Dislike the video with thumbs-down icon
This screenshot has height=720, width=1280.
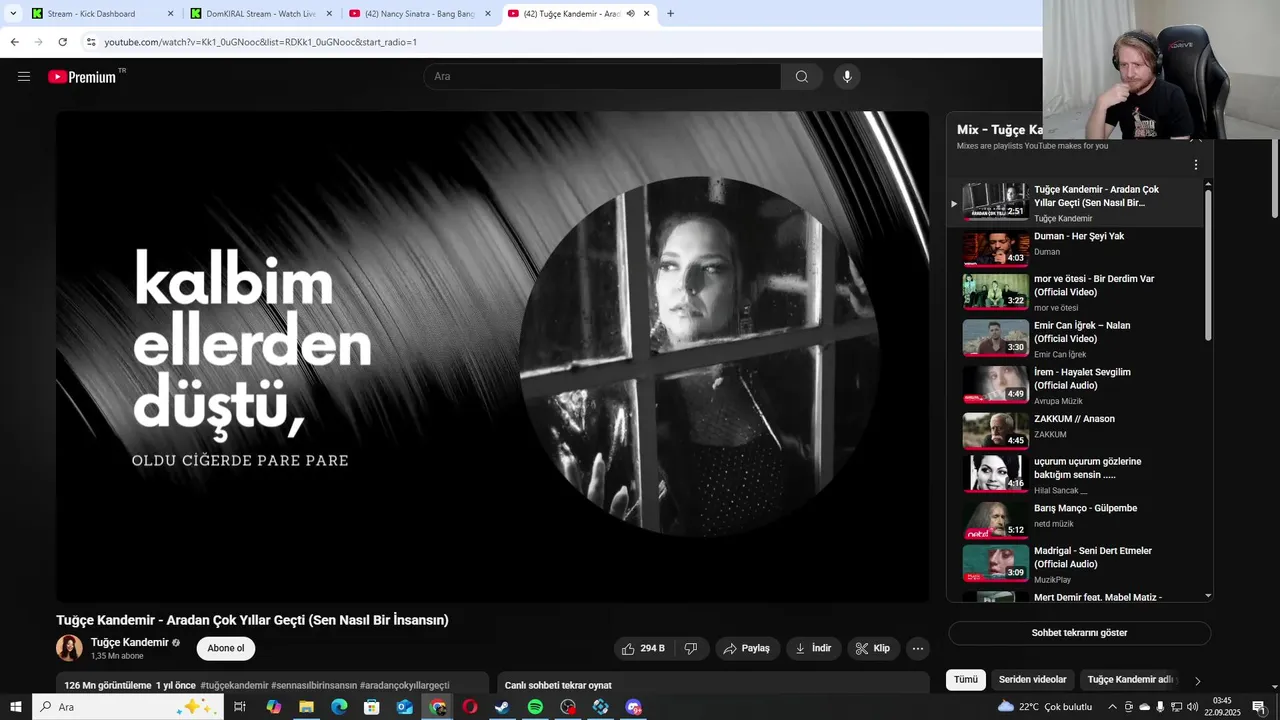690,649
